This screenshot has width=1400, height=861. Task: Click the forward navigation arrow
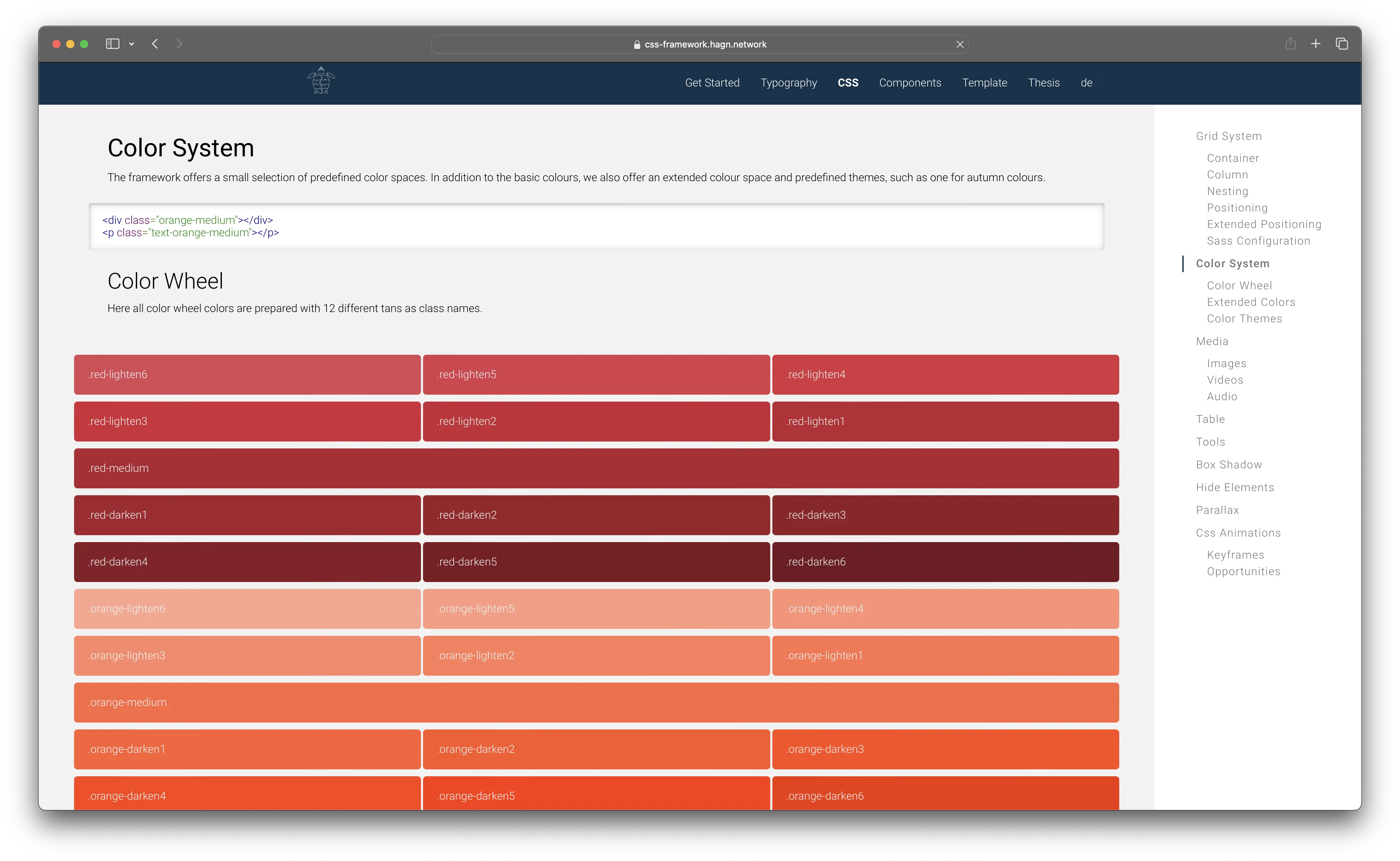coord(179,44)
